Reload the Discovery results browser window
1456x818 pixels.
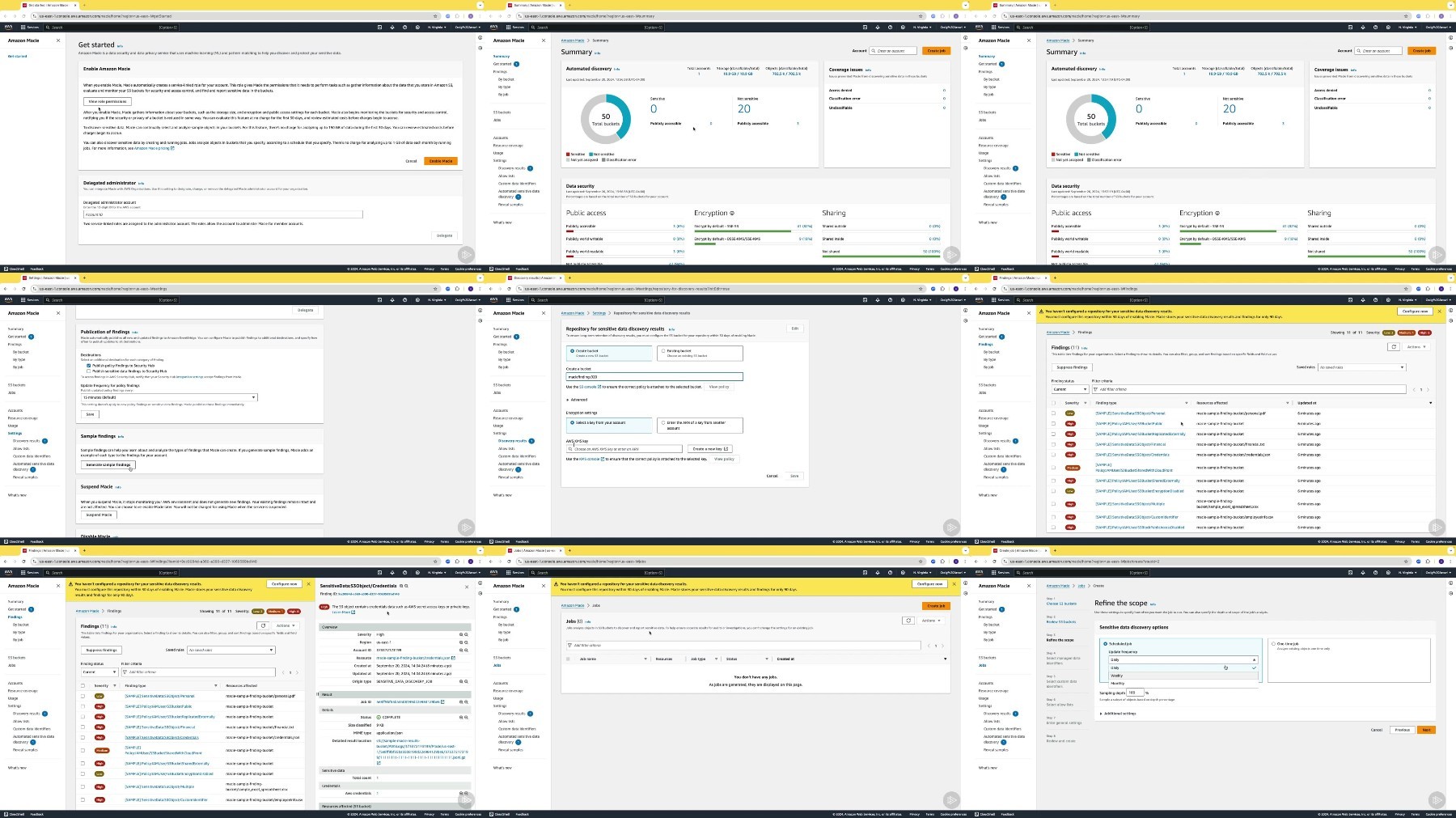[x=509, y=288]
